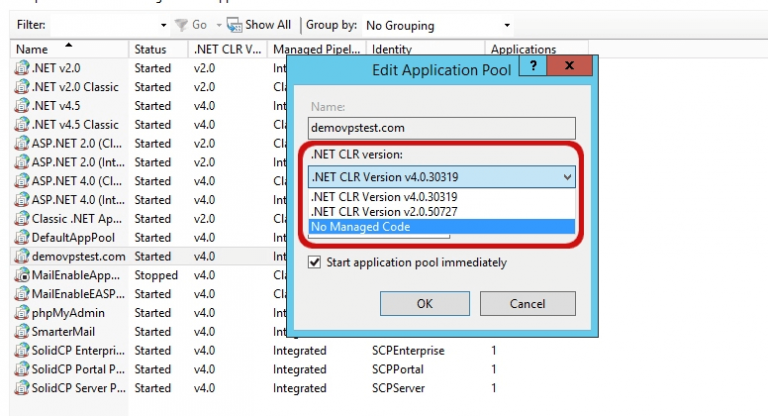
Task: Sort by the Applications column header
Action: [536, 49]
